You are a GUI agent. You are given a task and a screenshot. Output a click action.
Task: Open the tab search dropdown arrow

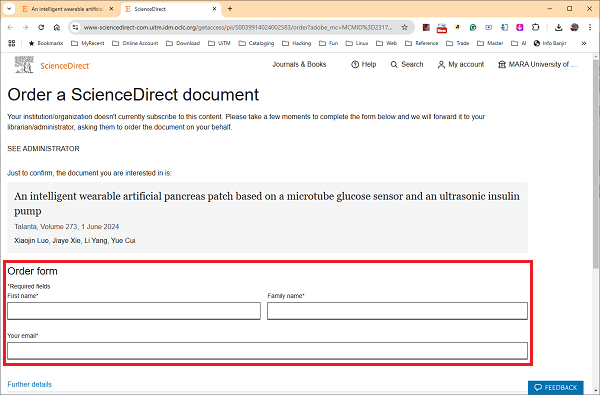(9, 9)
